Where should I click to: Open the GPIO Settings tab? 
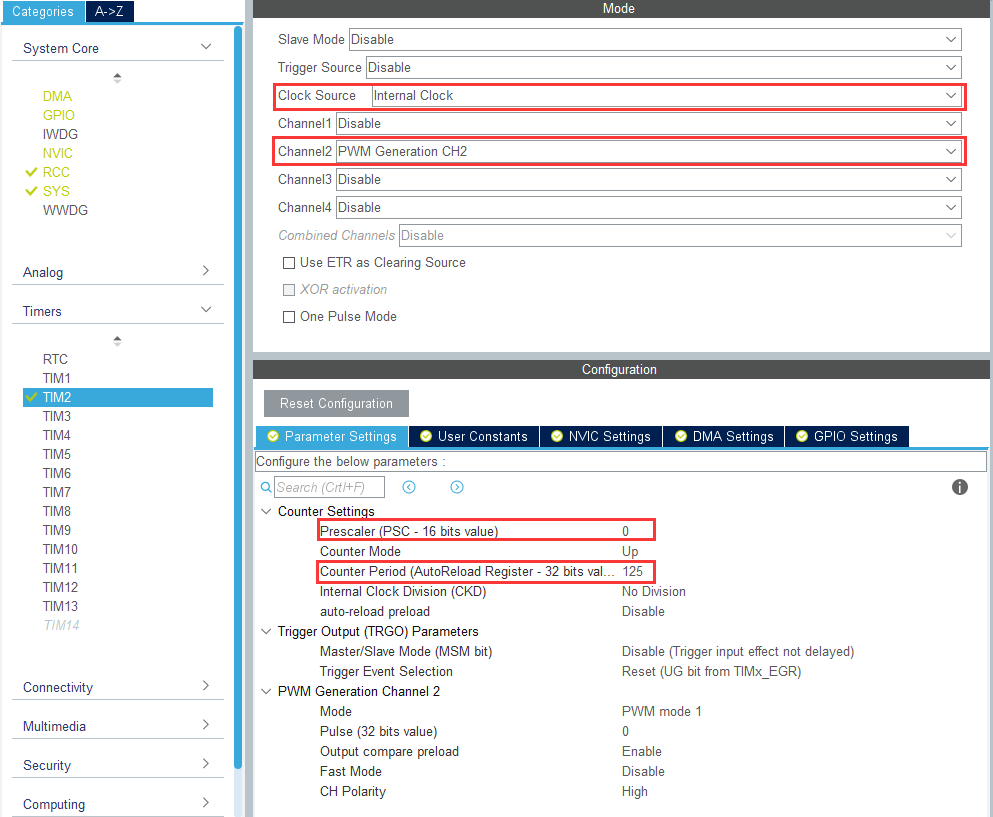847,436
